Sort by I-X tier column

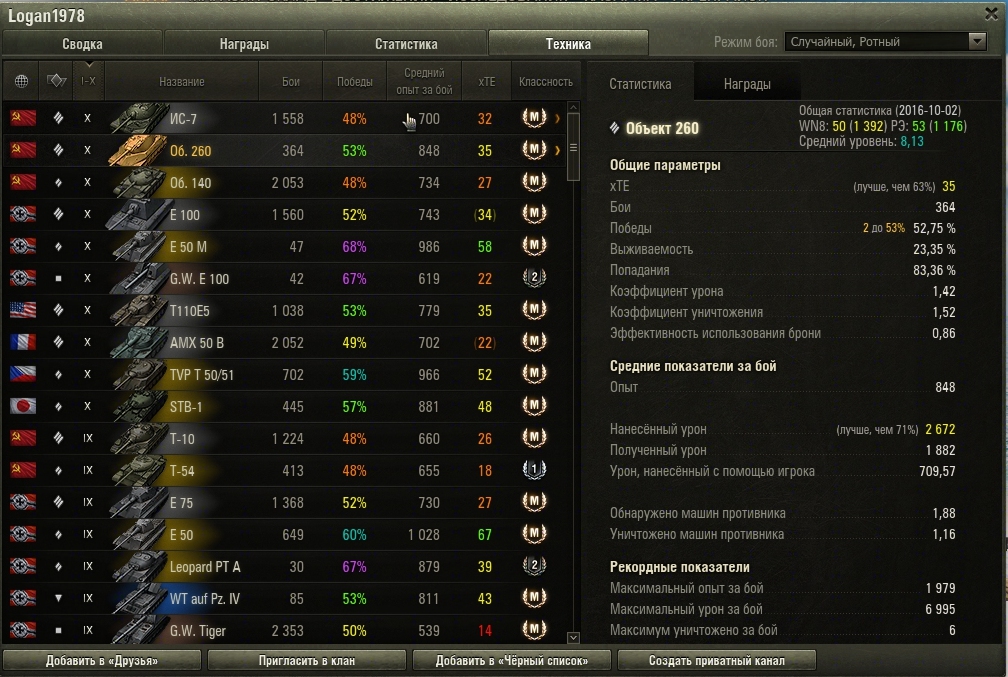tap(88, 81)
